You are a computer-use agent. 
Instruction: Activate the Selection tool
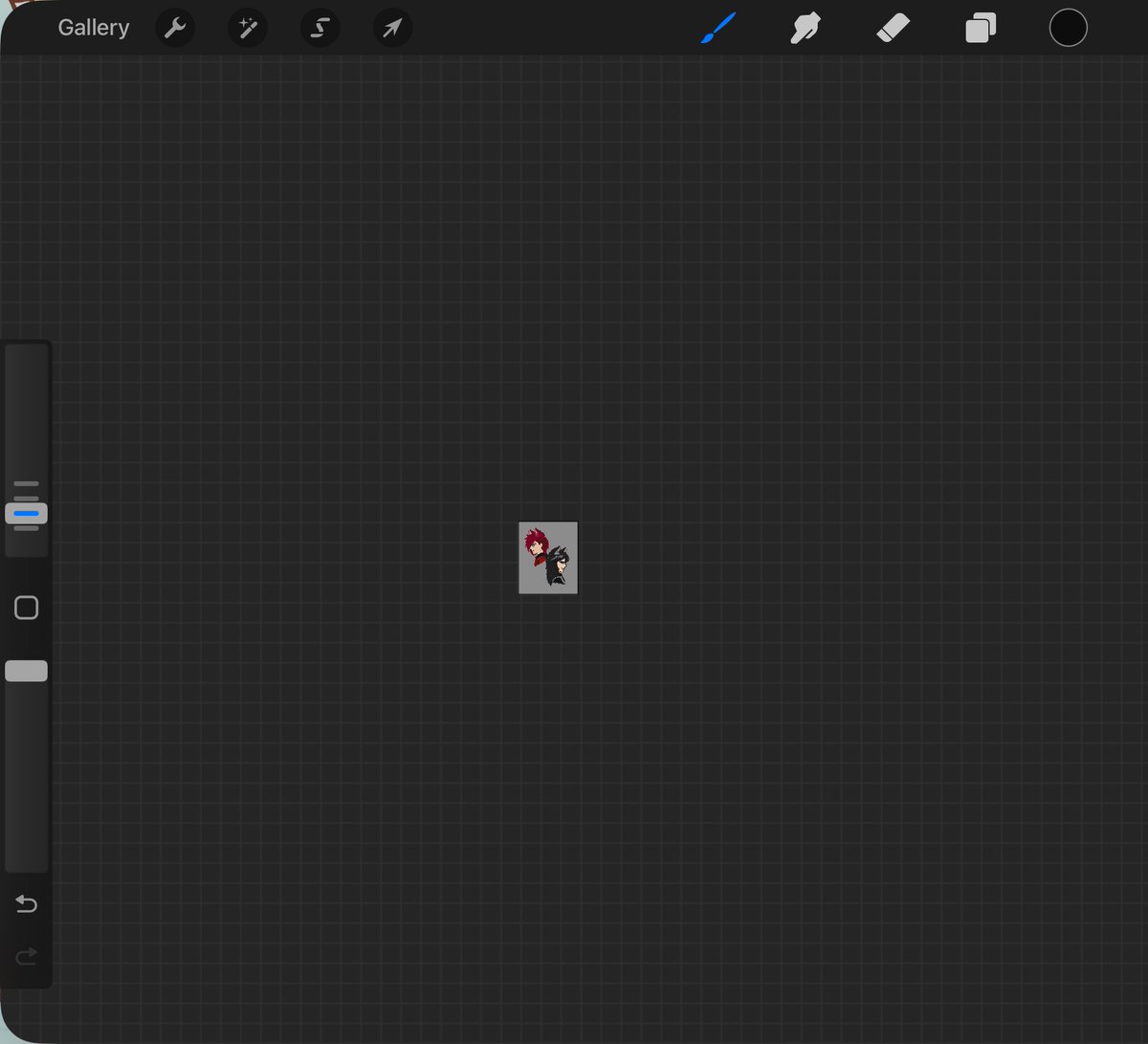tap(320, 29)
